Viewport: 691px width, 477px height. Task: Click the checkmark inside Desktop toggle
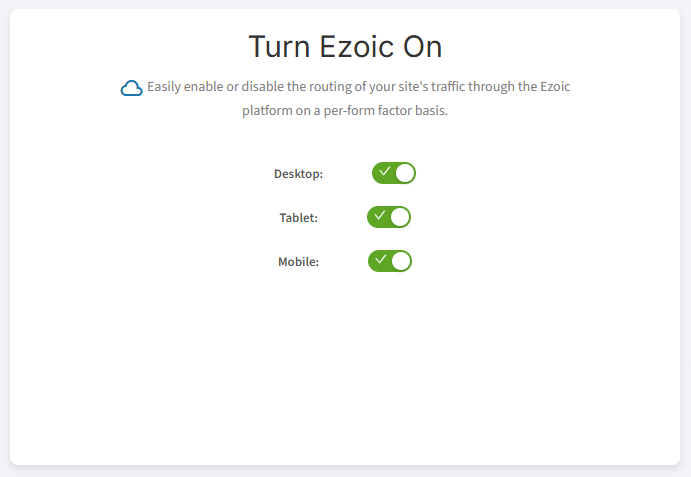coord(384,172)
